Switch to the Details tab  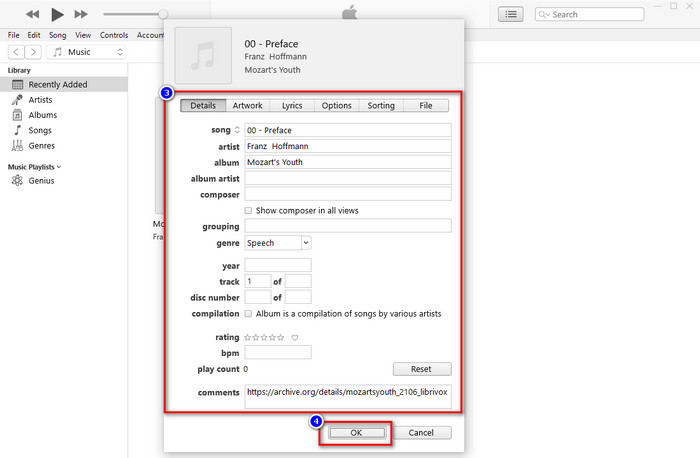pyautogui.click(x=203, y=106)
